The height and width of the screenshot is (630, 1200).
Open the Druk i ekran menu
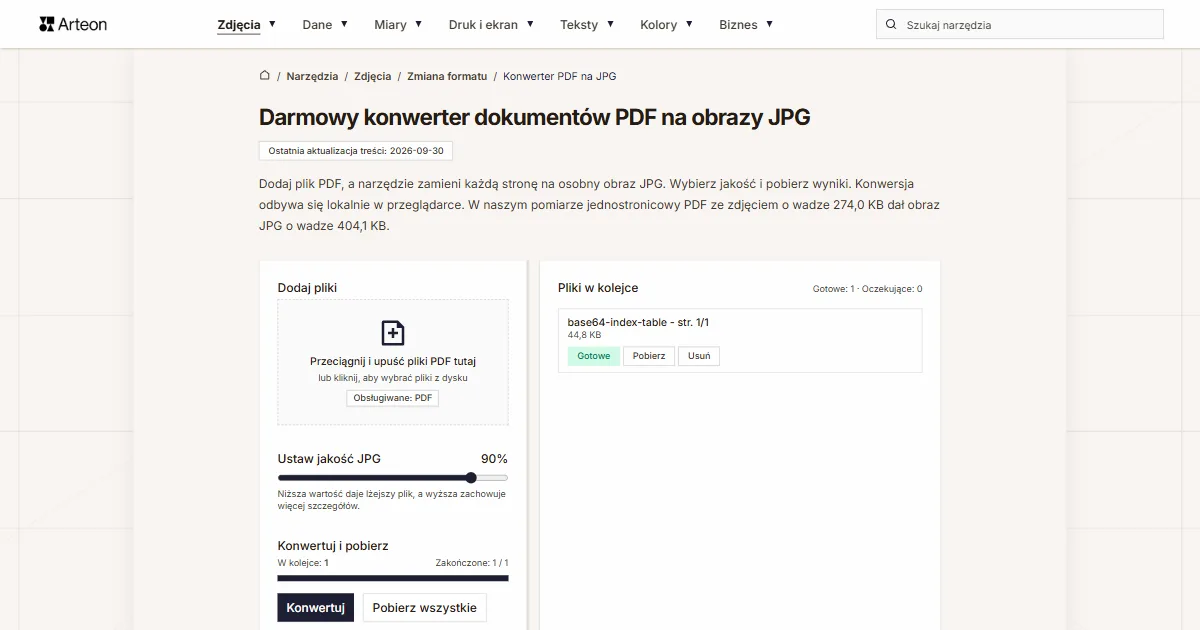[x=483, y=25]
